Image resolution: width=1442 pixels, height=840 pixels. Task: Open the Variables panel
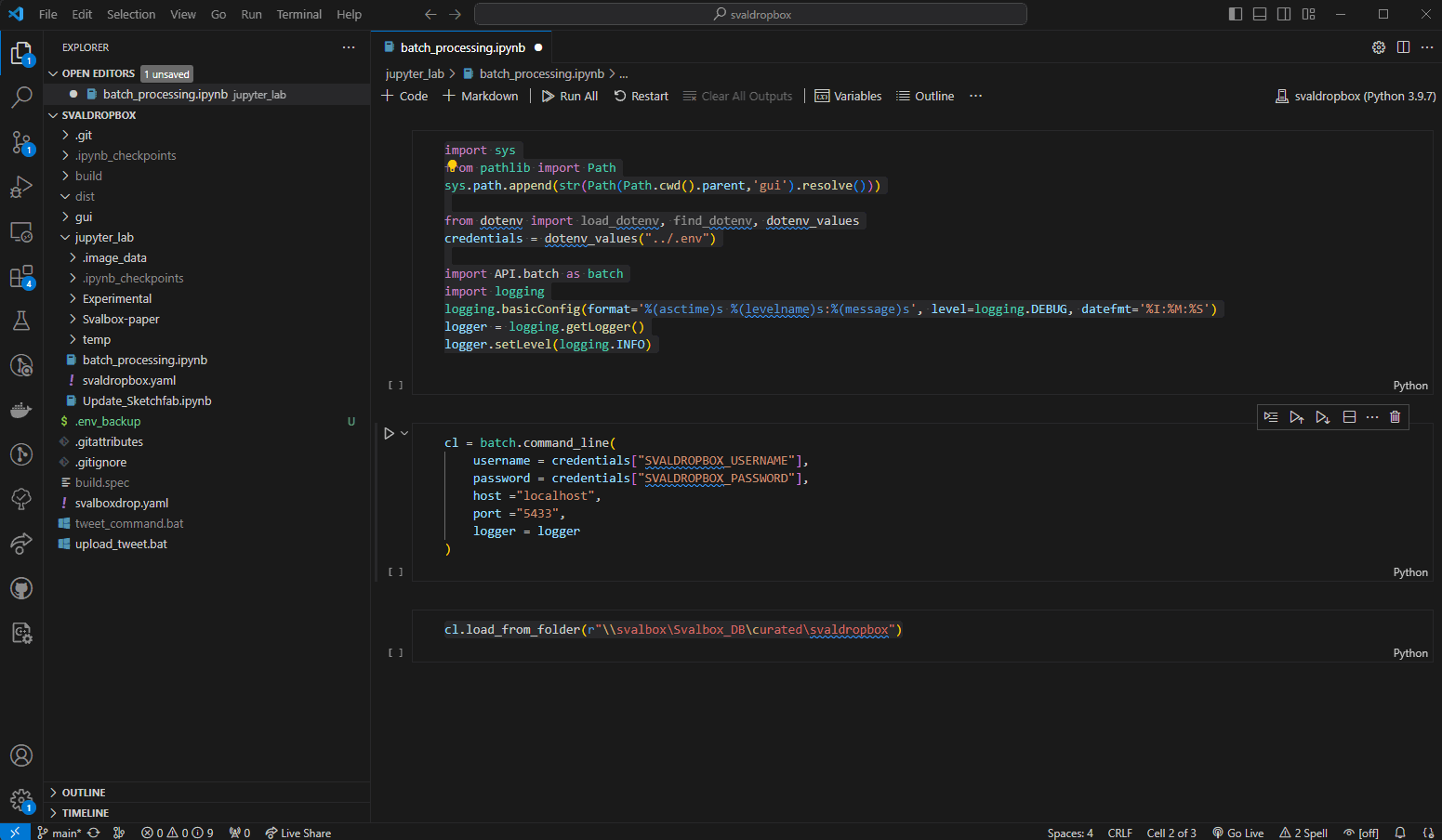tap(848, 96)
